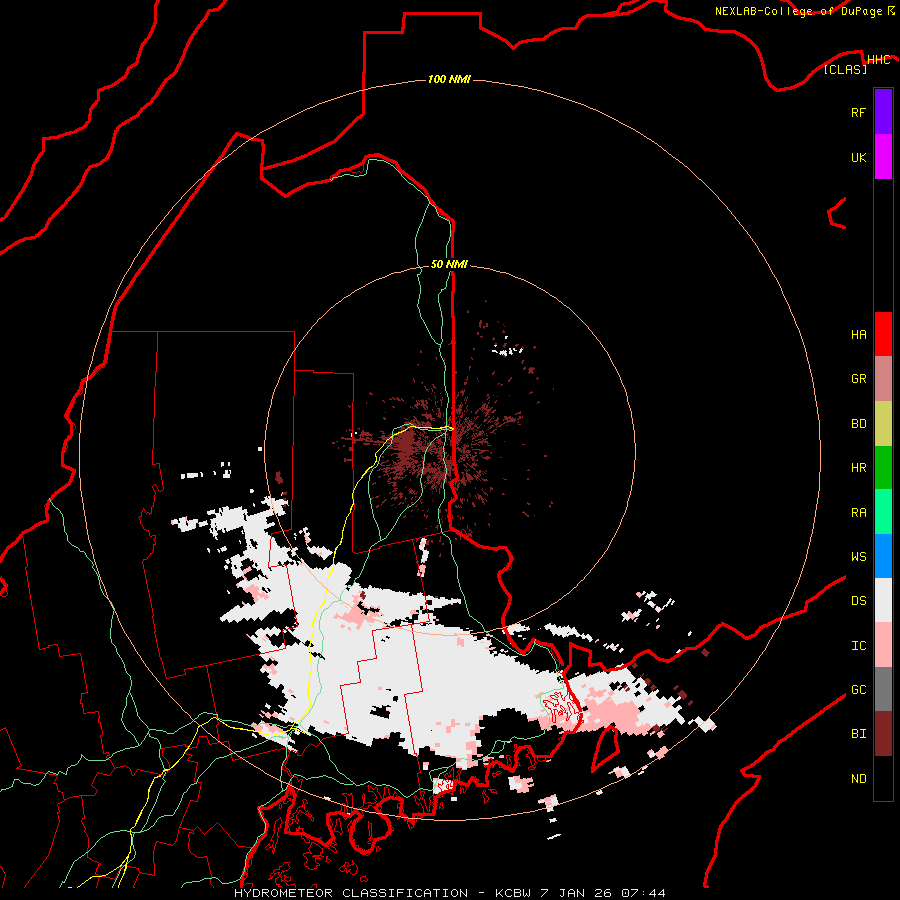Click the RA light-green legend swatch

click(883, 512)
